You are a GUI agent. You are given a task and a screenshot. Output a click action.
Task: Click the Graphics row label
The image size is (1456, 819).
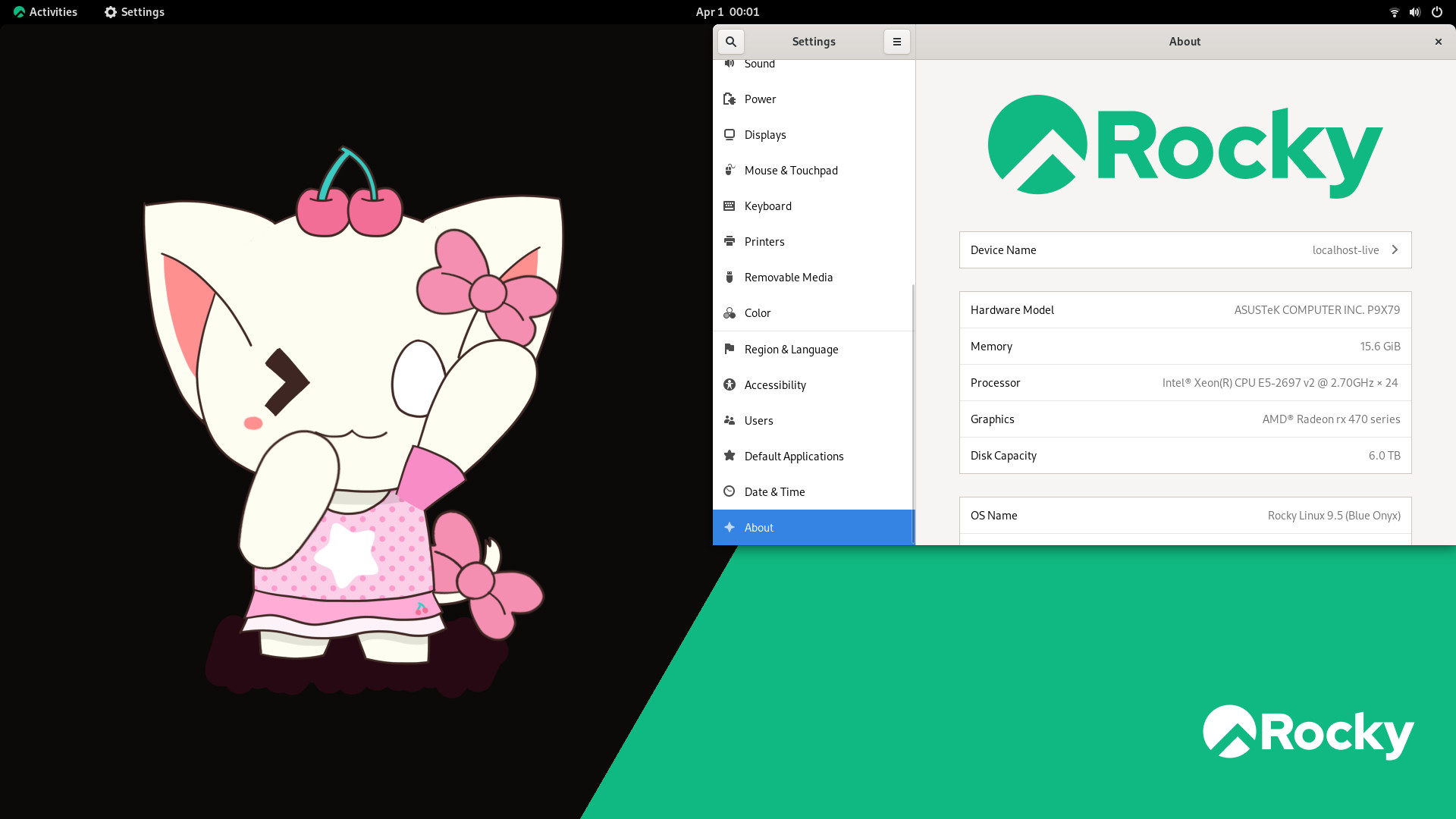tap(992, 419)
